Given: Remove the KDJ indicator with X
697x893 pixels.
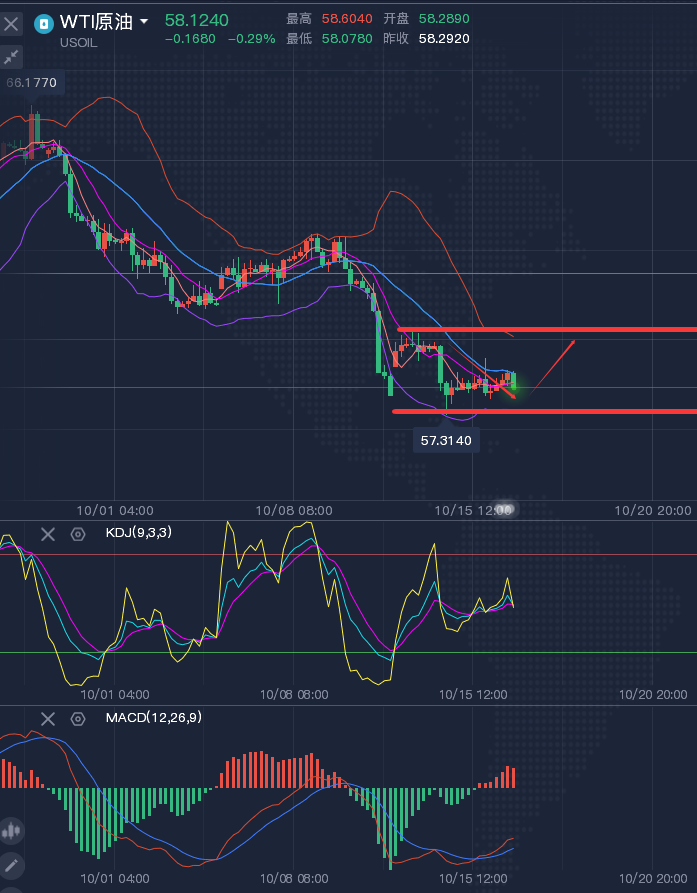Looking at the screenshot, I should point(48,534).
